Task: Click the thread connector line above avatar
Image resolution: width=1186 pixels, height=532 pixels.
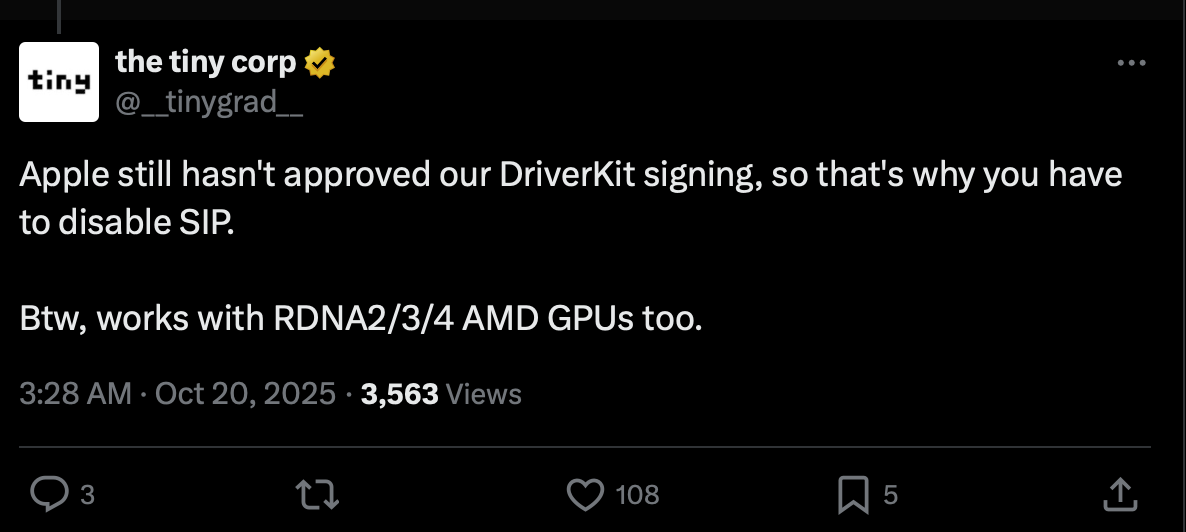Action: pyautogui.click(x=59, y=15)
